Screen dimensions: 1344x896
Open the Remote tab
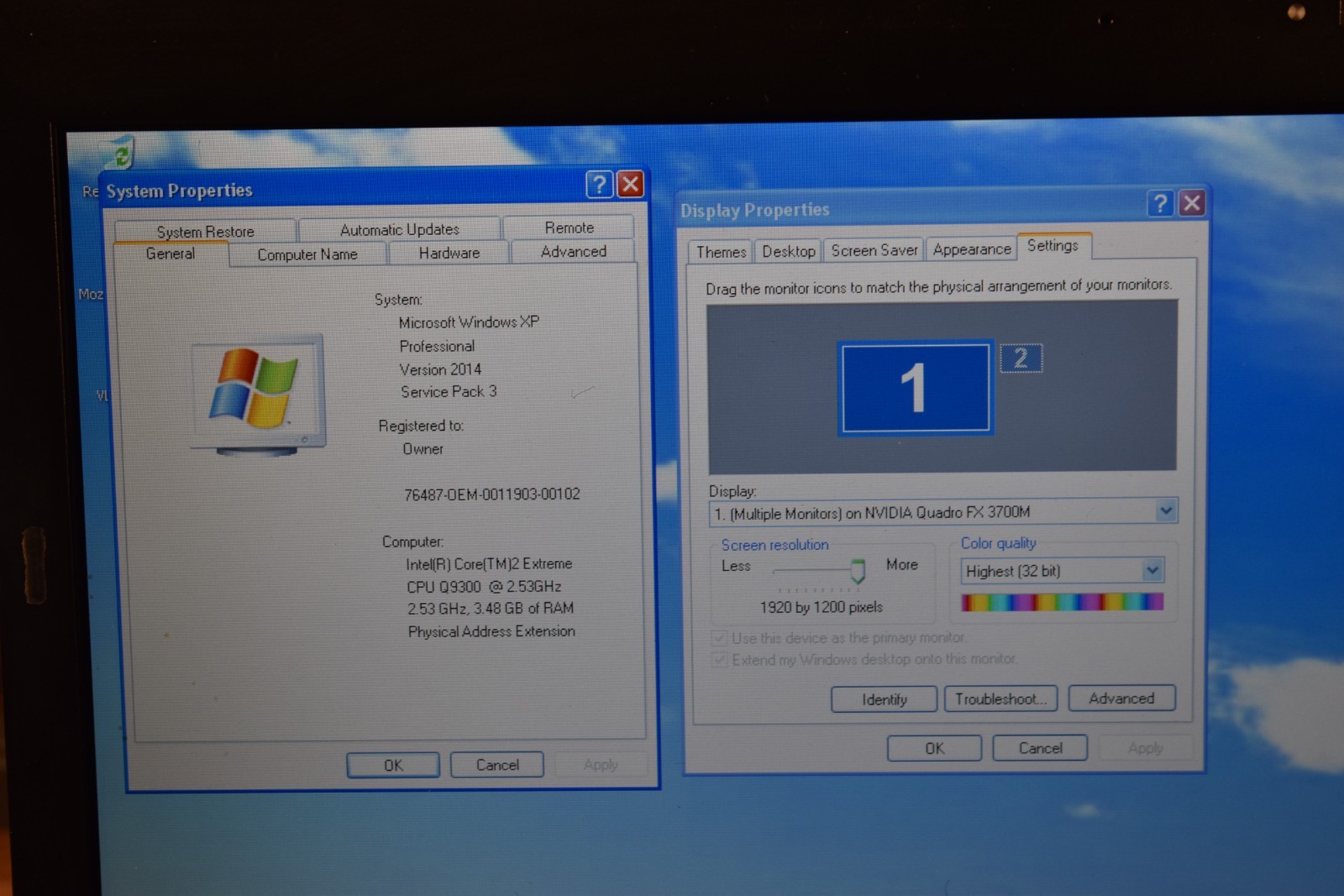[x=569, y=228]
